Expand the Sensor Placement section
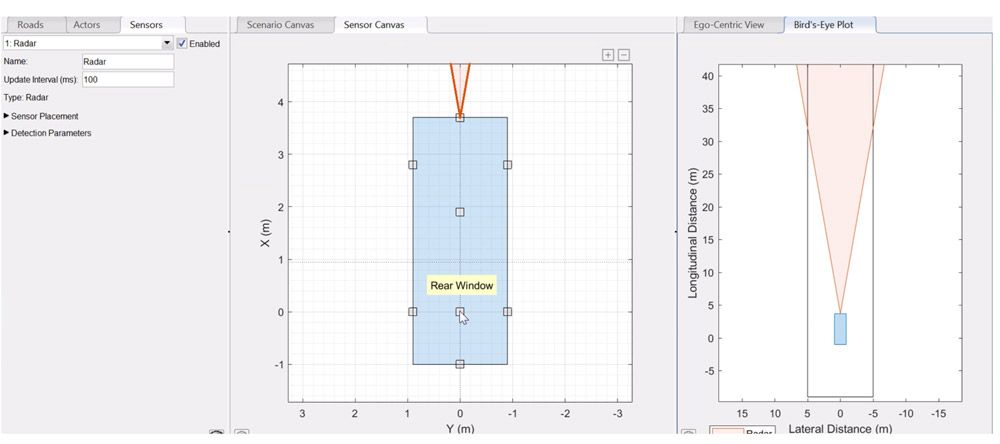 pyautogui.click(x=7, y=116)
